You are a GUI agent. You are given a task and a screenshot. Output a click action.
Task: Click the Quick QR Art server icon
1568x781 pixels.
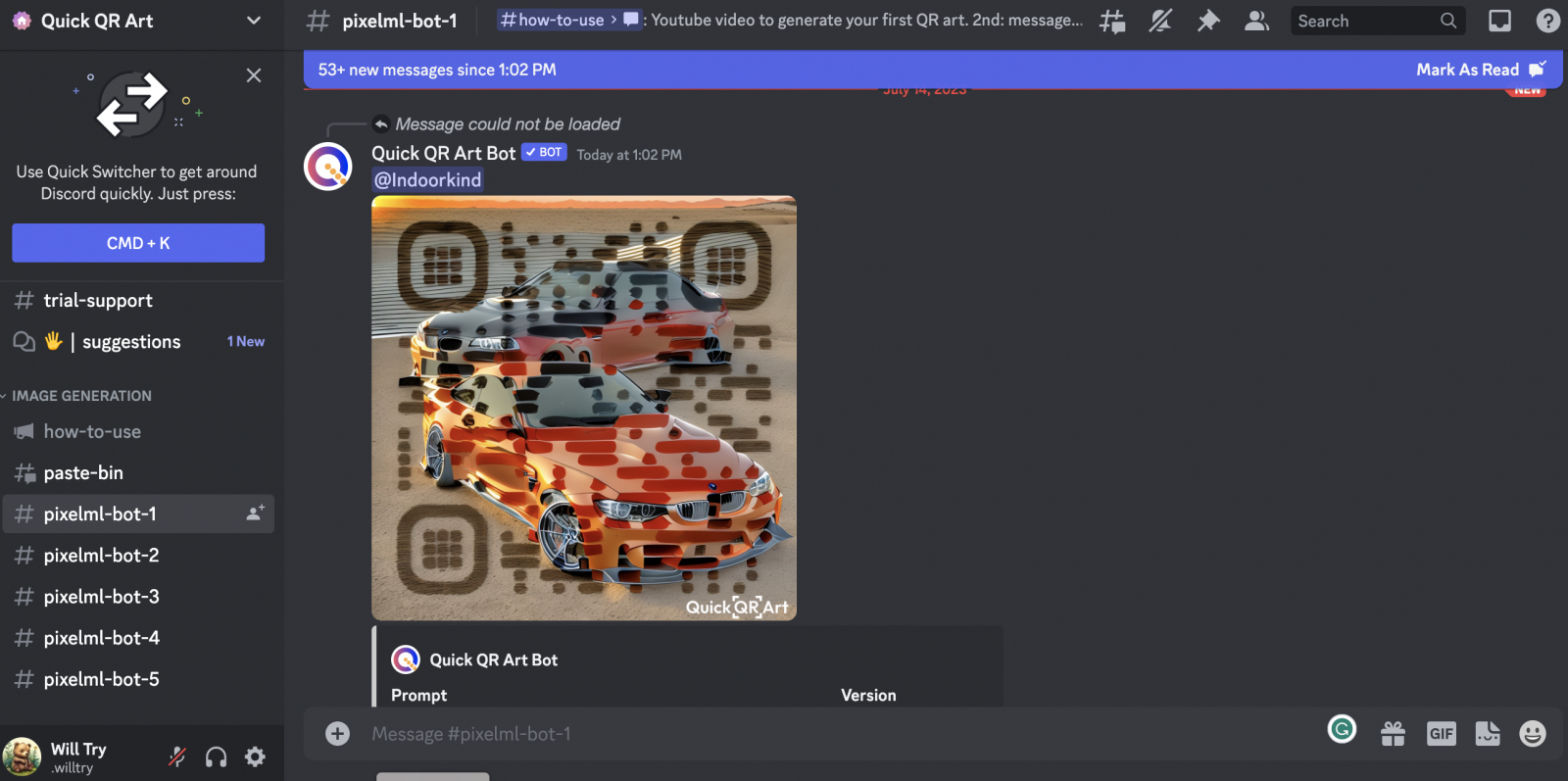click(x=22, y=21)
